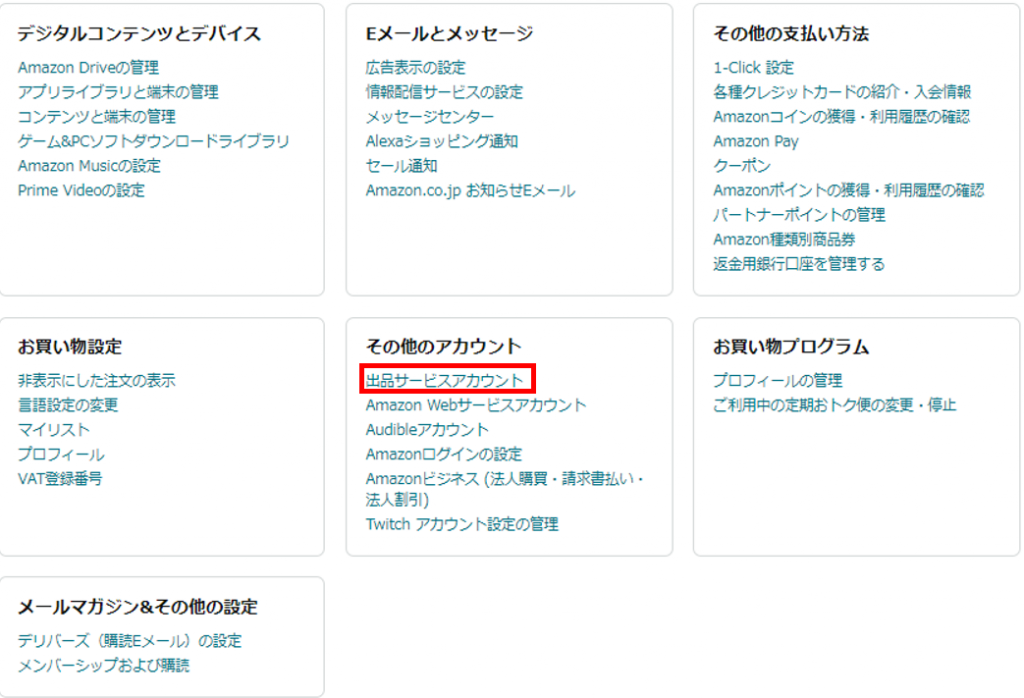Image resolution: width=1024 pixels, height=698 pixels.
Task: Click the デジタルコンテンツとデバイス heading
Action: (x=139, y=34)
